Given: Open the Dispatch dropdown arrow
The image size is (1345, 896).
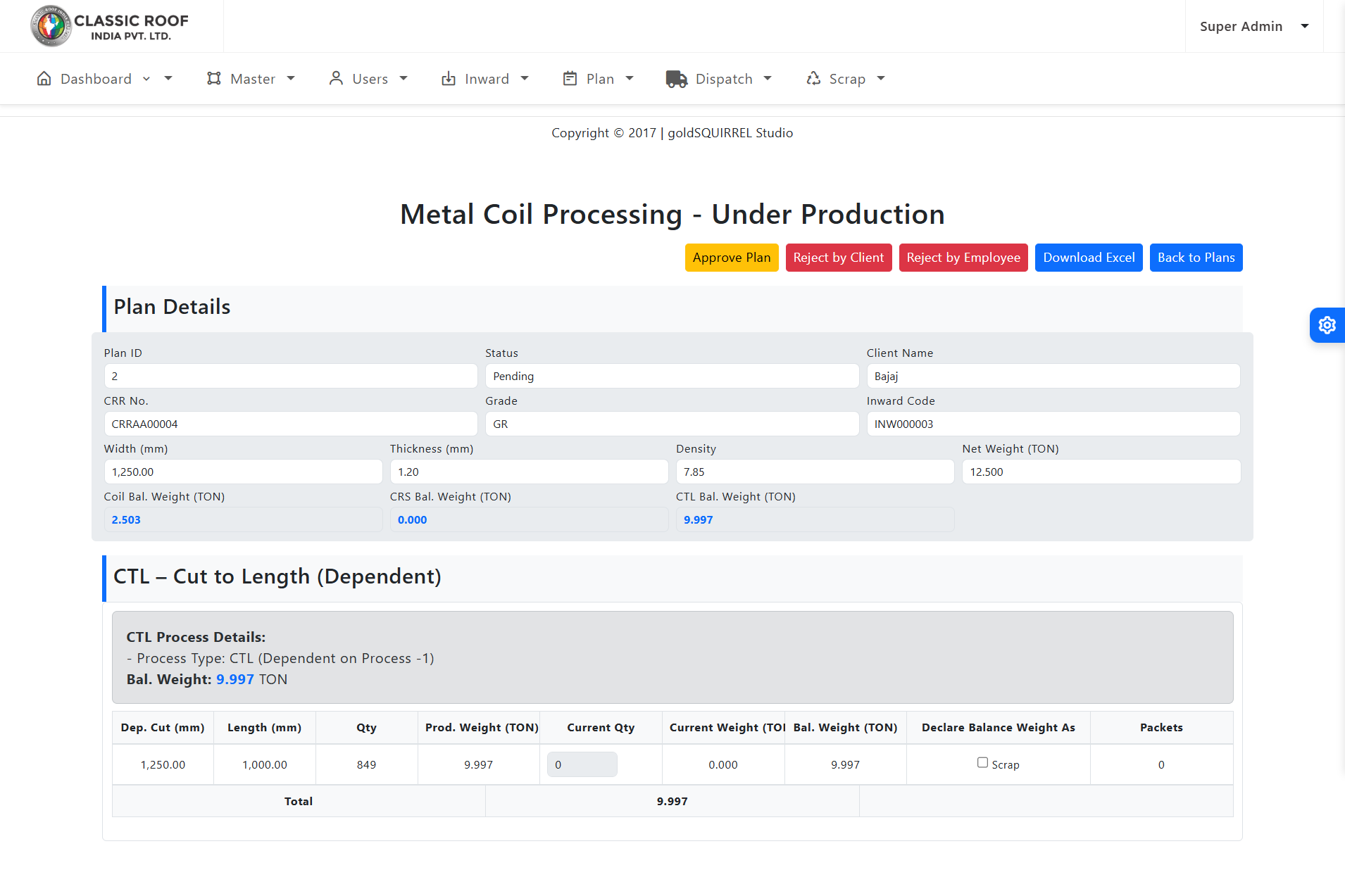Looking at the screenshot, I should 768,78.
